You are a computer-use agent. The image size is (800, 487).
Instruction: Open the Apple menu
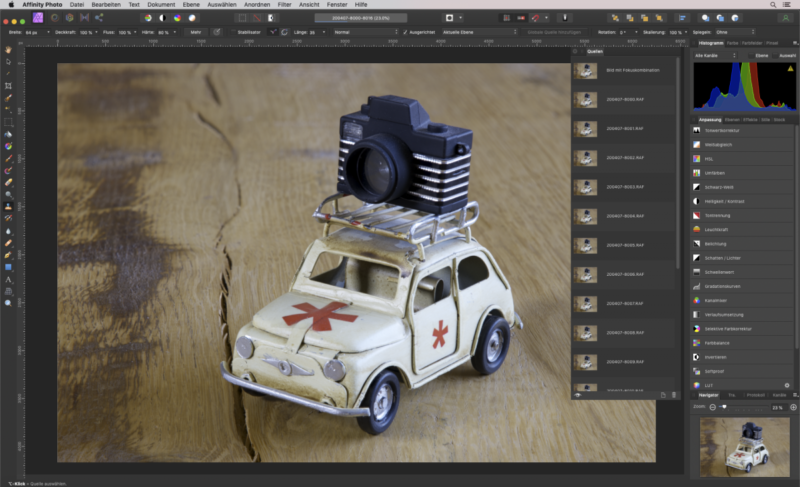(x=11, y=5)
